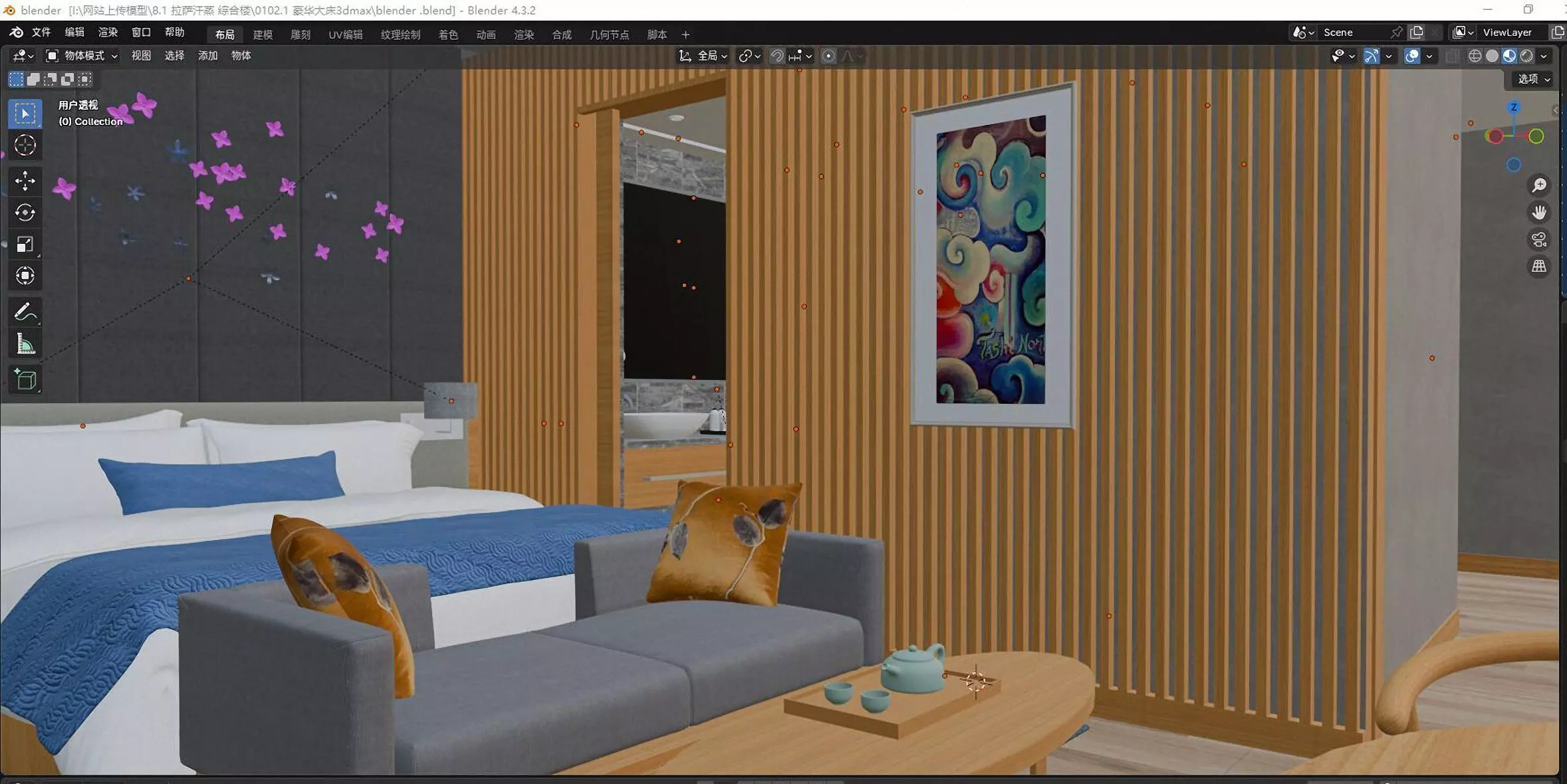Switch to Material Preview shading
Viewport: 1567px width, 784px height.
[x=1509, y=56]
